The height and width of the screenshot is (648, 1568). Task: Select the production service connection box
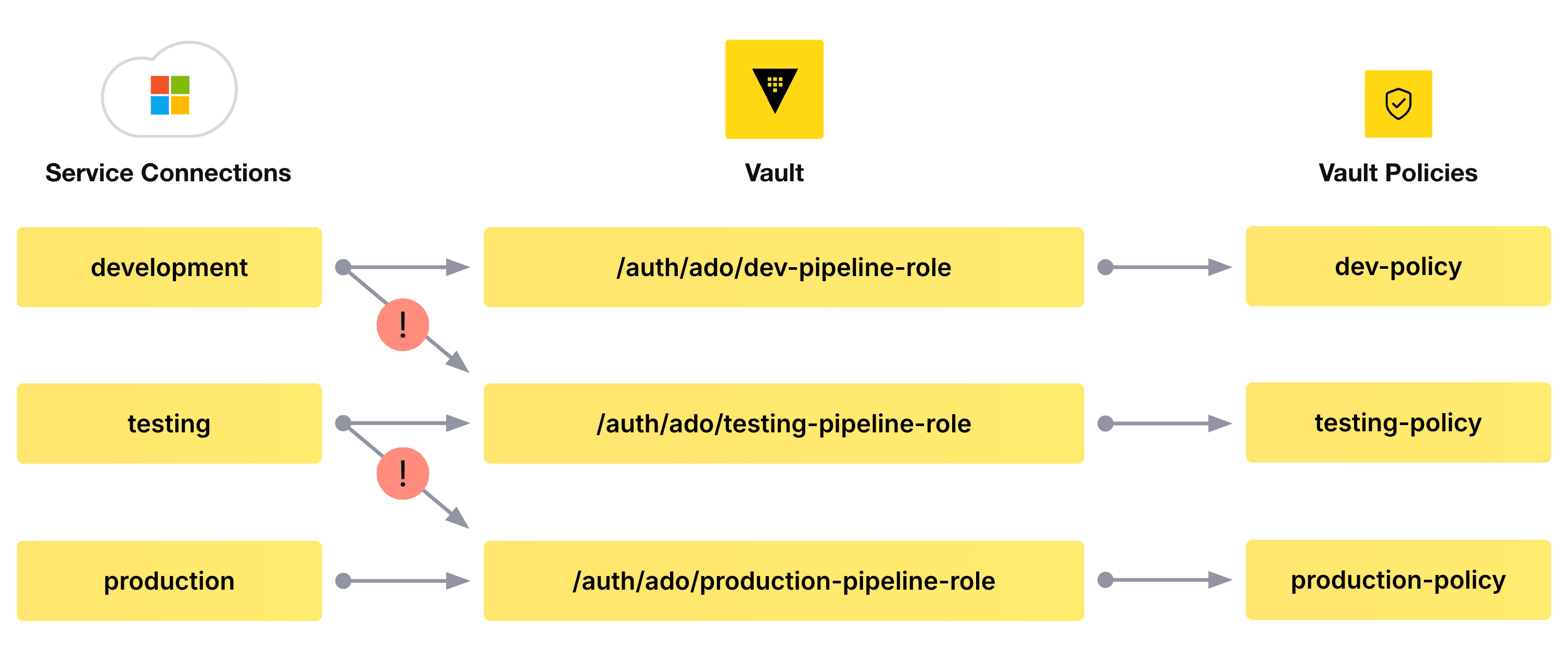click(x=169, y=580)
